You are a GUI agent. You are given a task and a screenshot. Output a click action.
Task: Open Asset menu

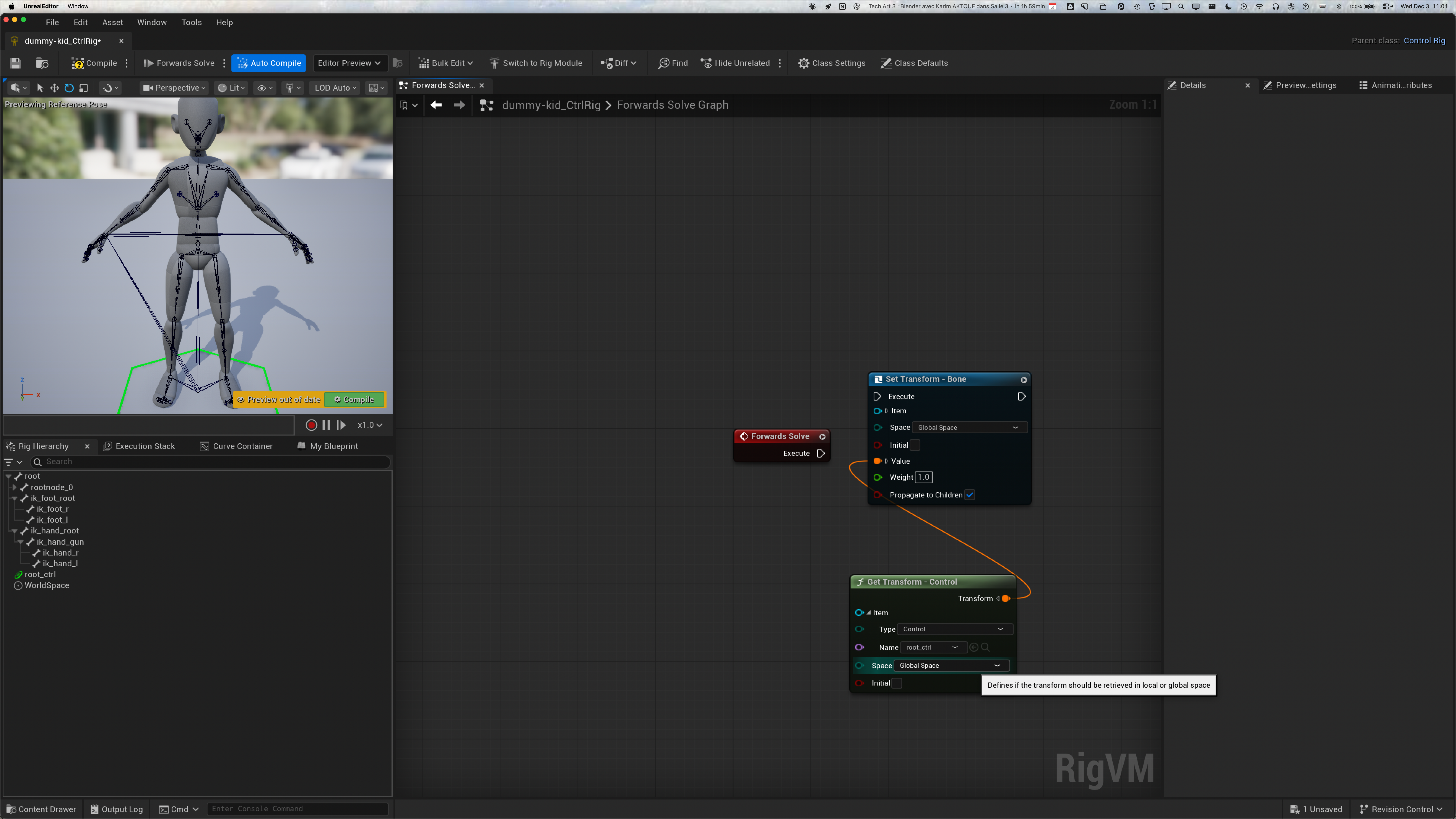(x=112, y=23)
